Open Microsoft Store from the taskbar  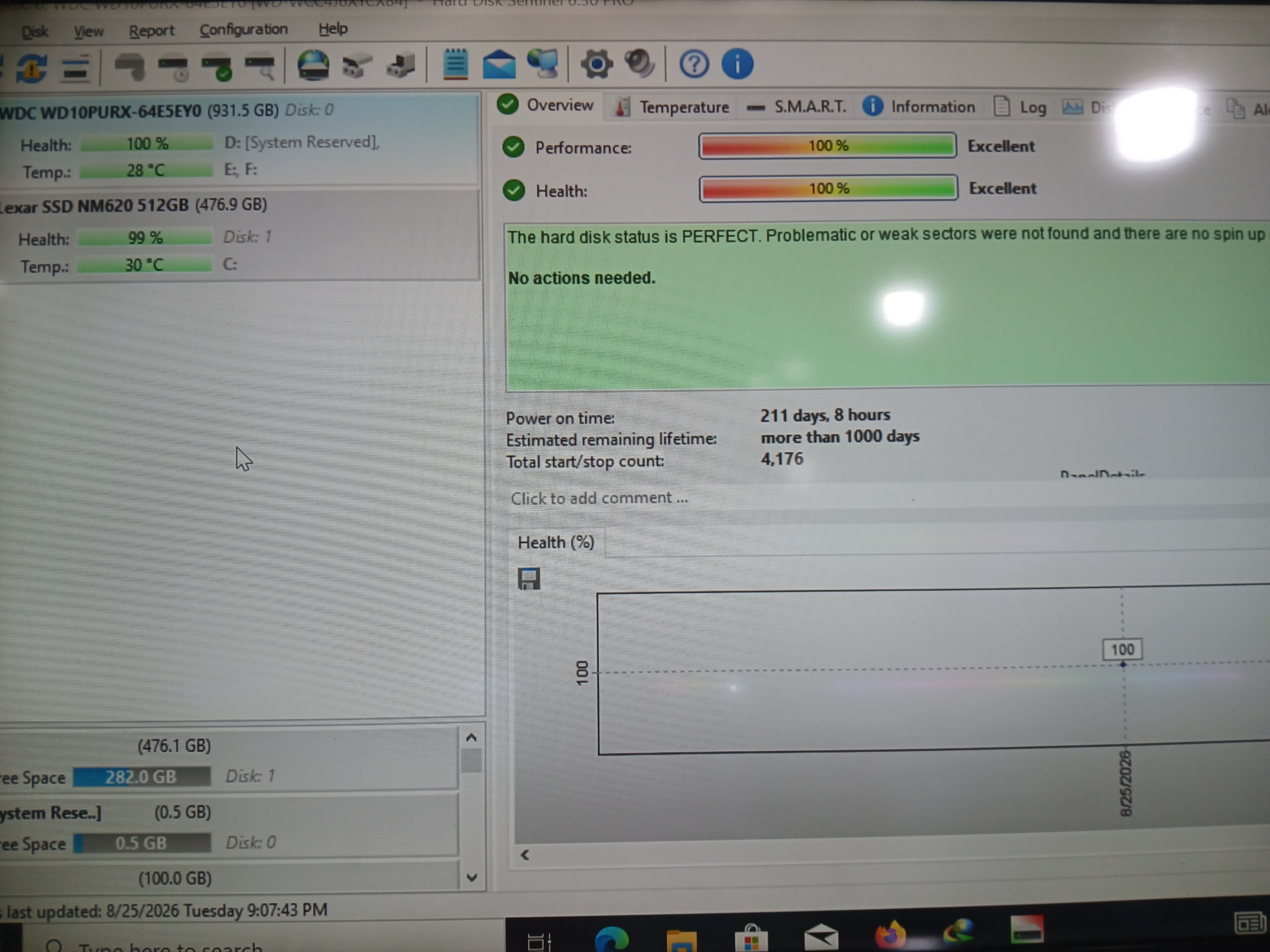[751, 938]
